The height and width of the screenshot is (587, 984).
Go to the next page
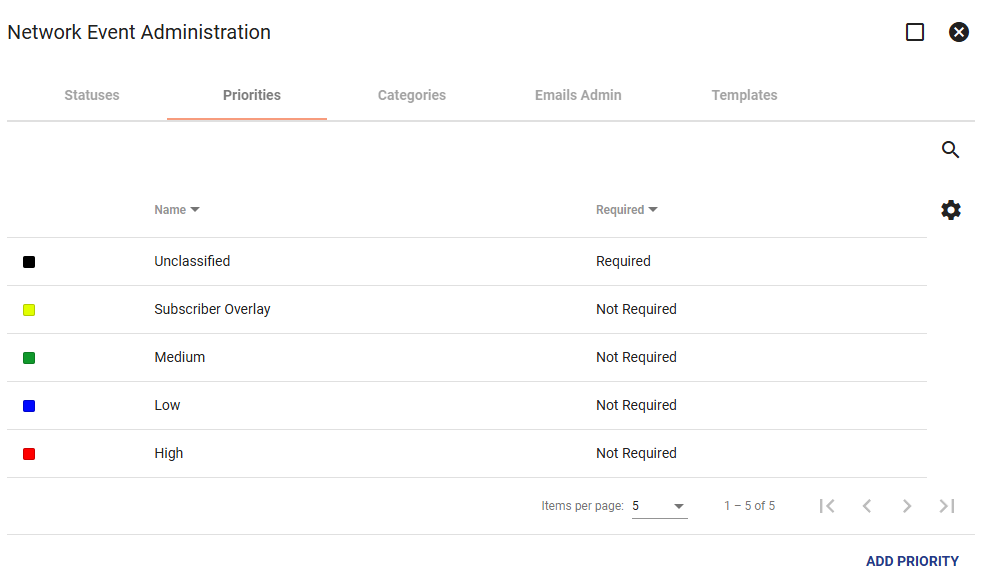pyautogui.click(x=907, y=506)
